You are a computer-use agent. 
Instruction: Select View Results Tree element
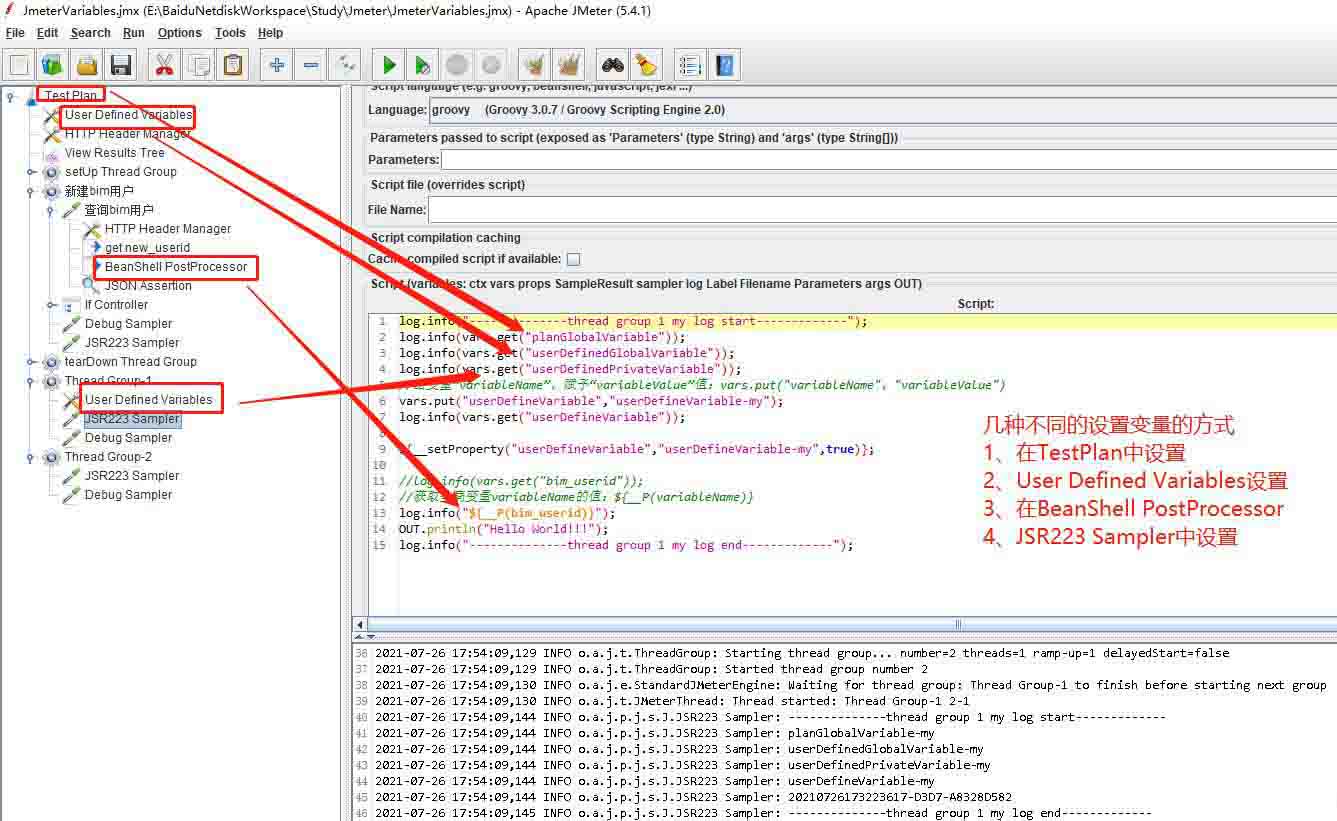(114, 153)
